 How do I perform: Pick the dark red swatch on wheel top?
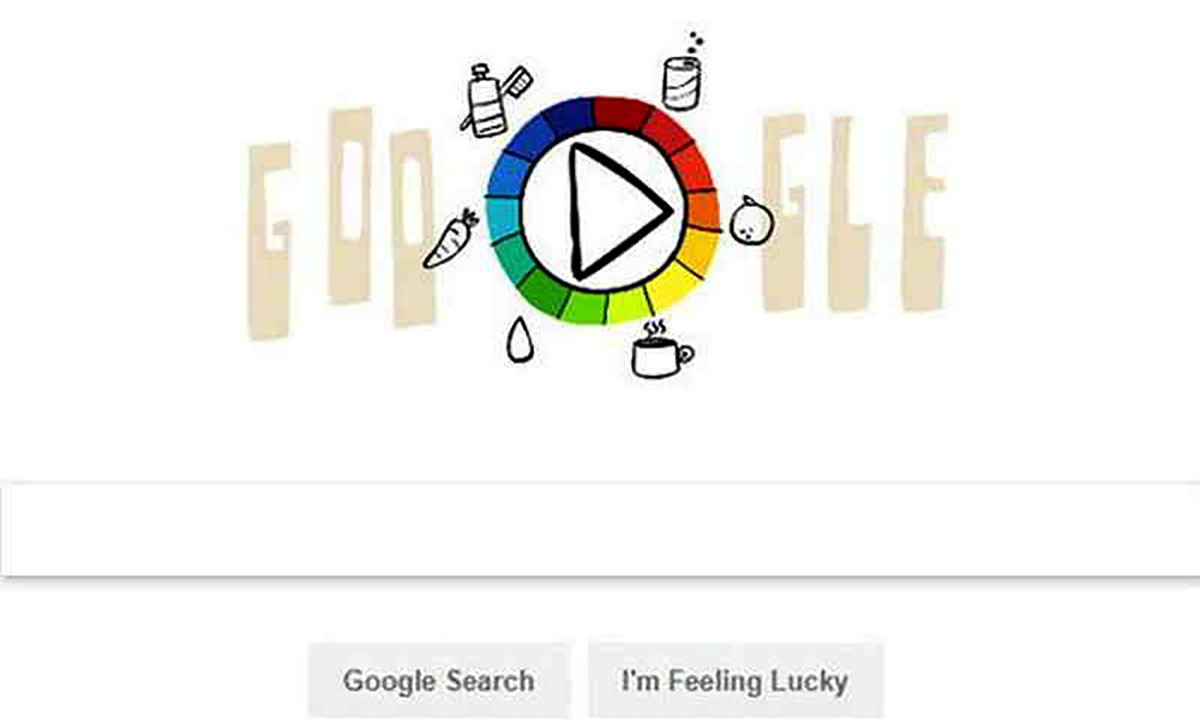pyautogui.click(x=622, y=113)
